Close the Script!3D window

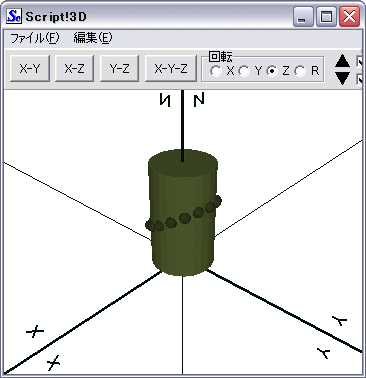349,16
